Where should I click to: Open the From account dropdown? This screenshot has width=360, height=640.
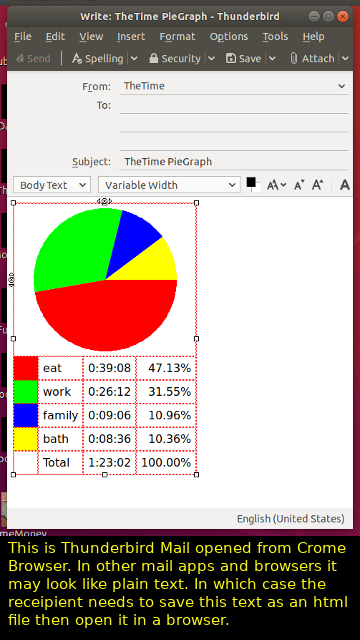(234, 86)
